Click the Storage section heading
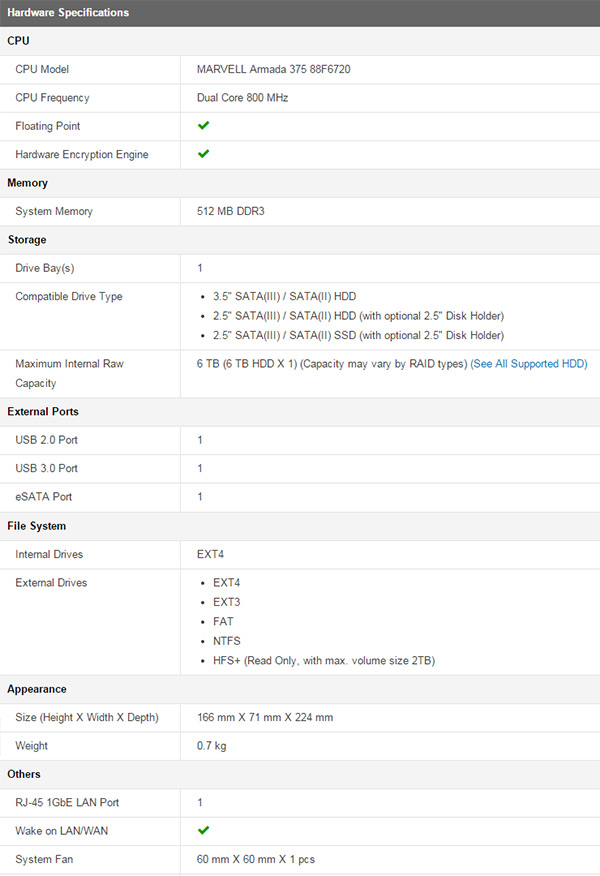The image size is (600, 876). tap(29, 240)
